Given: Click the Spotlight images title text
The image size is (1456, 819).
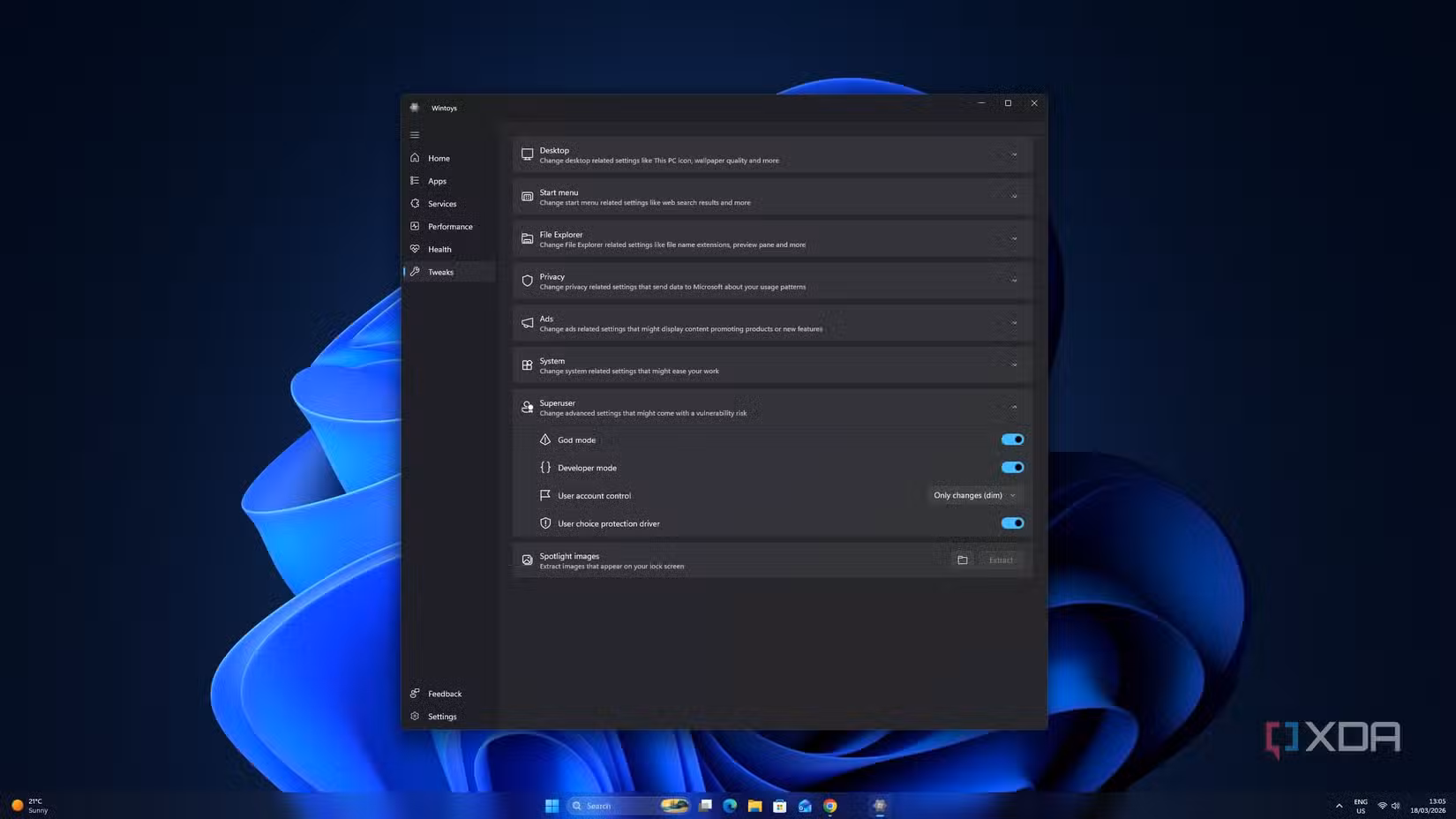Looking at the screenshot, I should 569,556.
